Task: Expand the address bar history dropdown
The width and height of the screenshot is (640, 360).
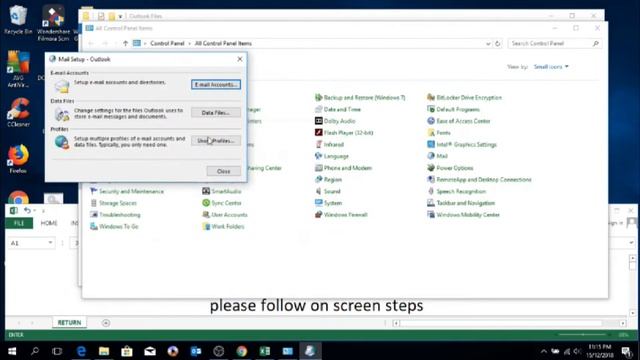Action: (x=488, y=43)
